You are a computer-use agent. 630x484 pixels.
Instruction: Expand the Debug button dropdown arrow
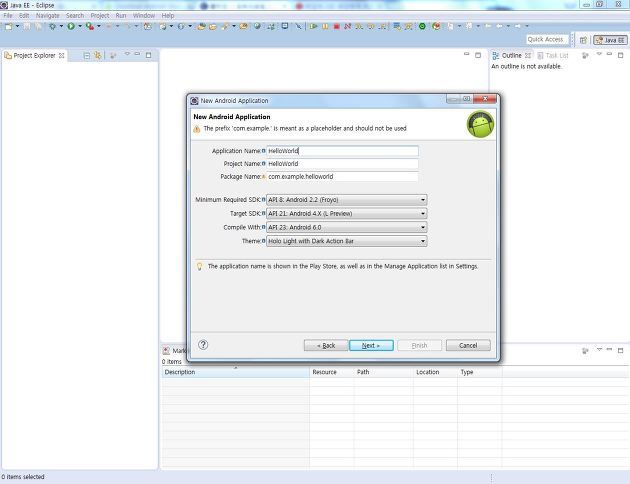click(x=61, y=27)
